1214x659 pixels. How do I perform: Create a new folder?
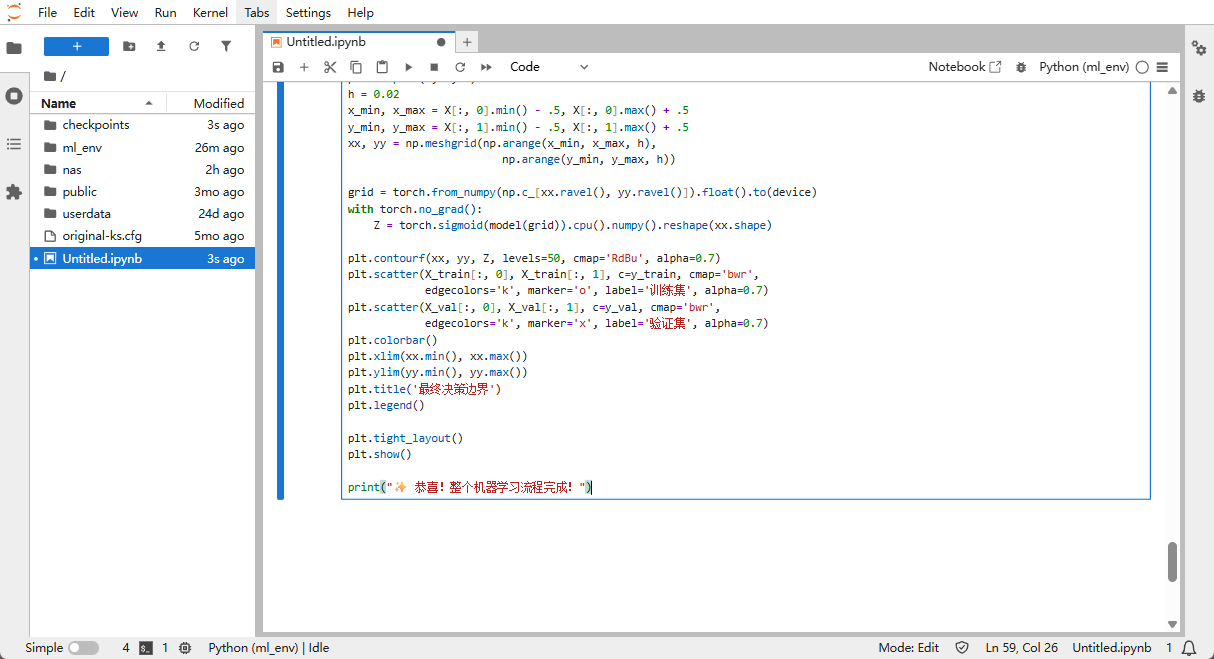click(x=129, y=46)
